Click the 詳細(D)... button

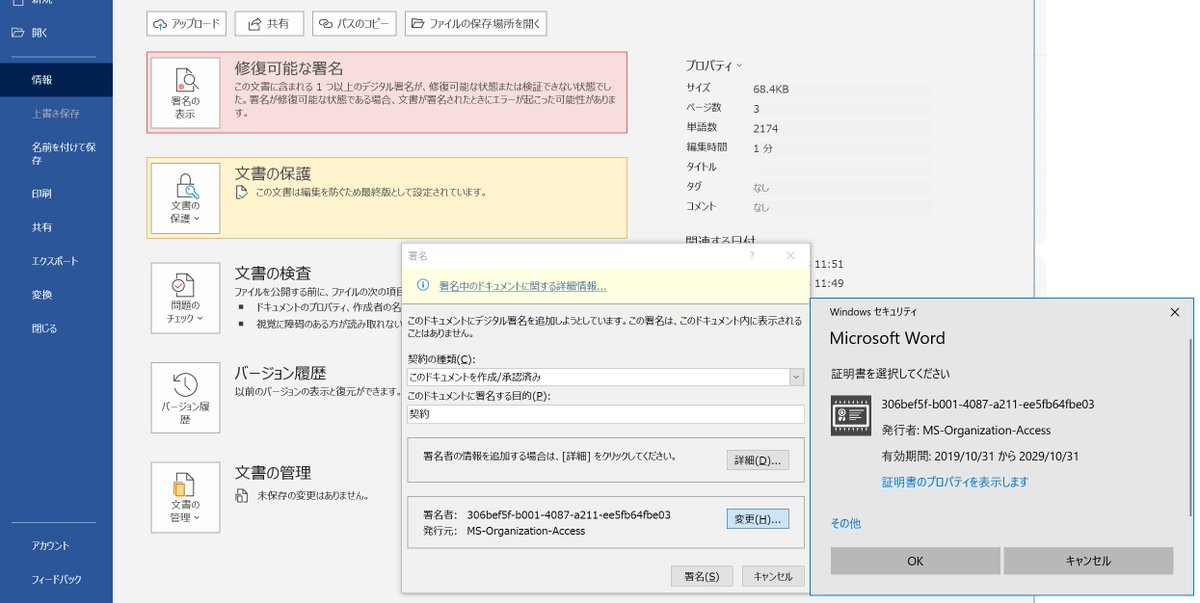tap(757, 460)
